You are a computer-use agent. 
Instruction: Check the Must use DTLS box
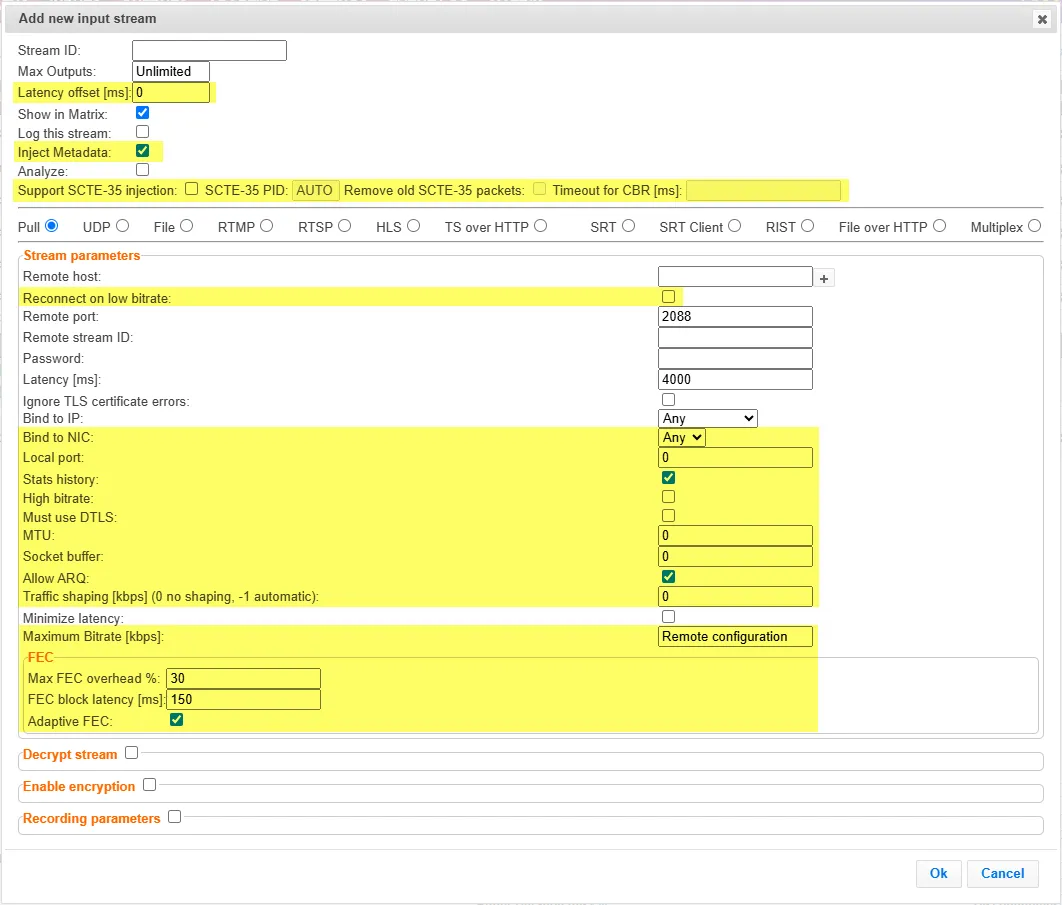click(668, 515)
